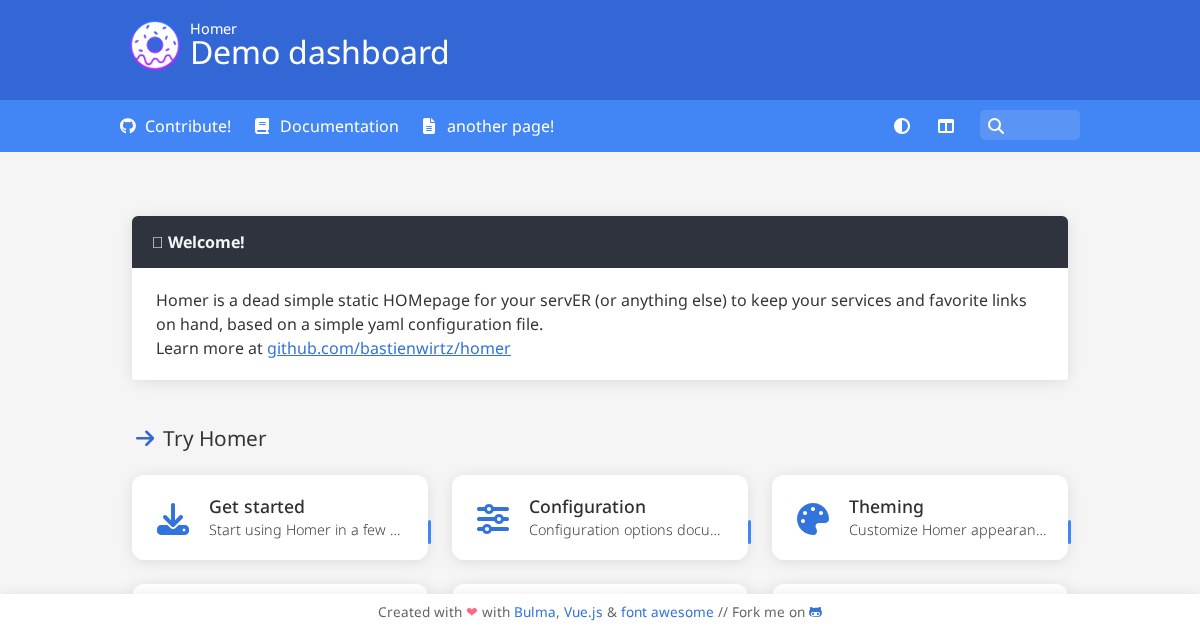Open the Bulma footer link

pos(536,612)
